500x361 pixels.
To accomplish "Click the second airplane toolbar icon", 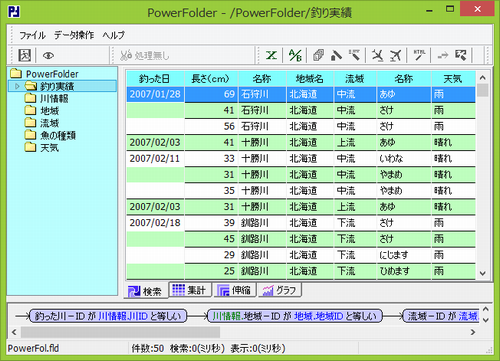I will (x=396, y=55).
